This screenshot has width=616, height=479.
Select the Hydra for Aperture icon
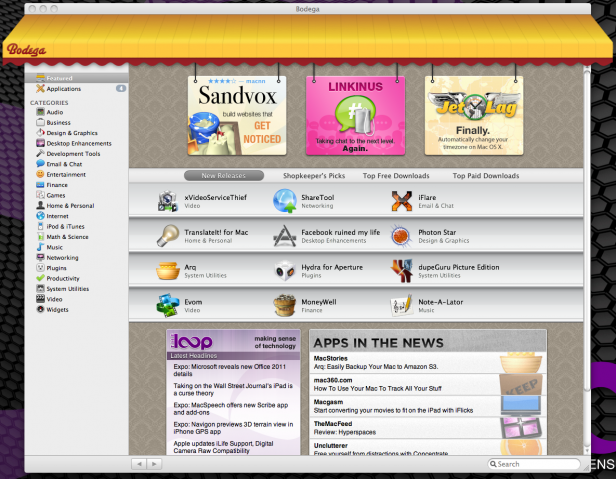point(284,271)
